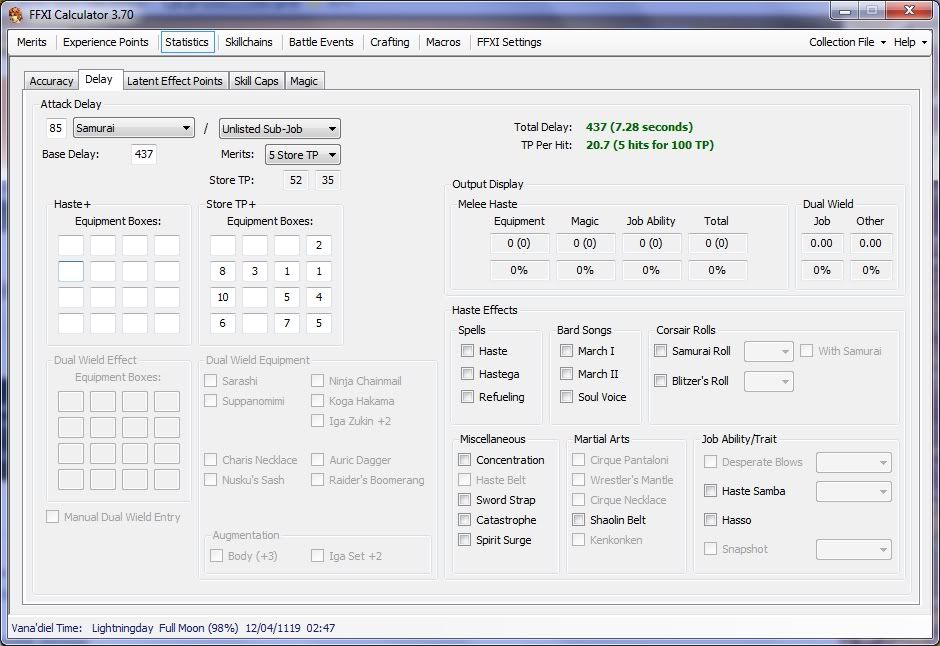The image size is (940, 646).
Task: Open the Skillchains section
Action: pos(248,42)
